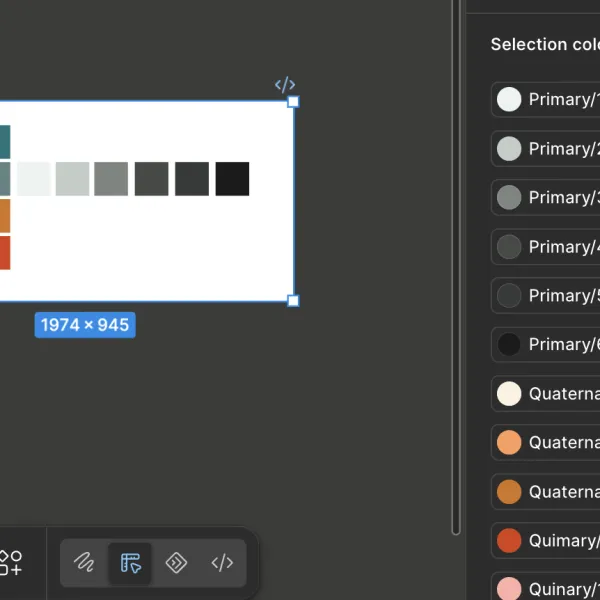The width and height of the screenshot is (600, 600).
Task: Select the medium gray square on canvas
Action: [x=111, y=179]
